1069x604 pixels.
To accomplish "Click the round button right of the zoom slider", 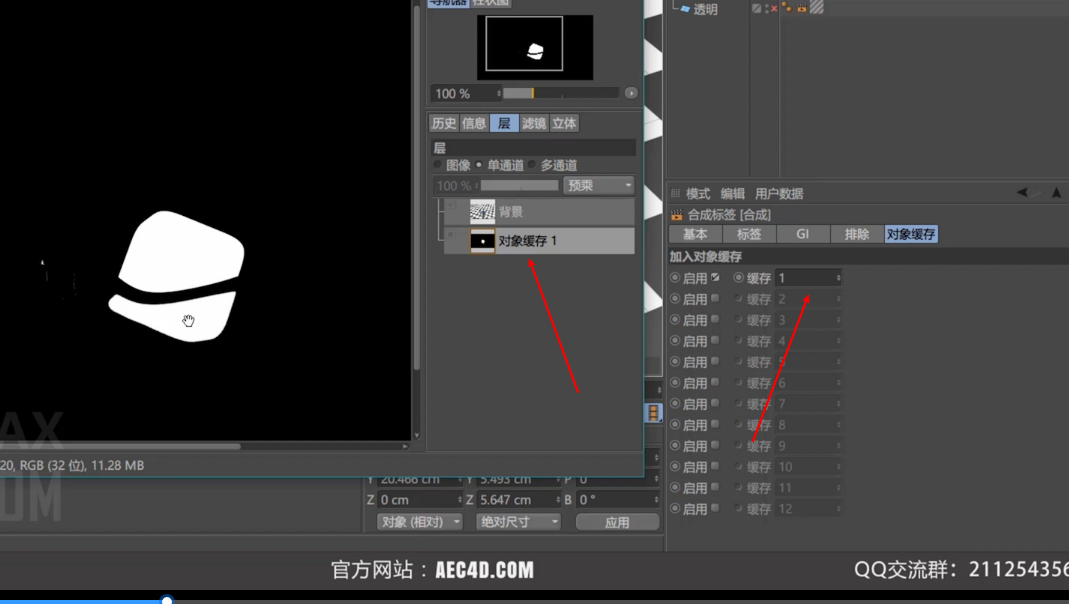I will [x=631, y=93].
